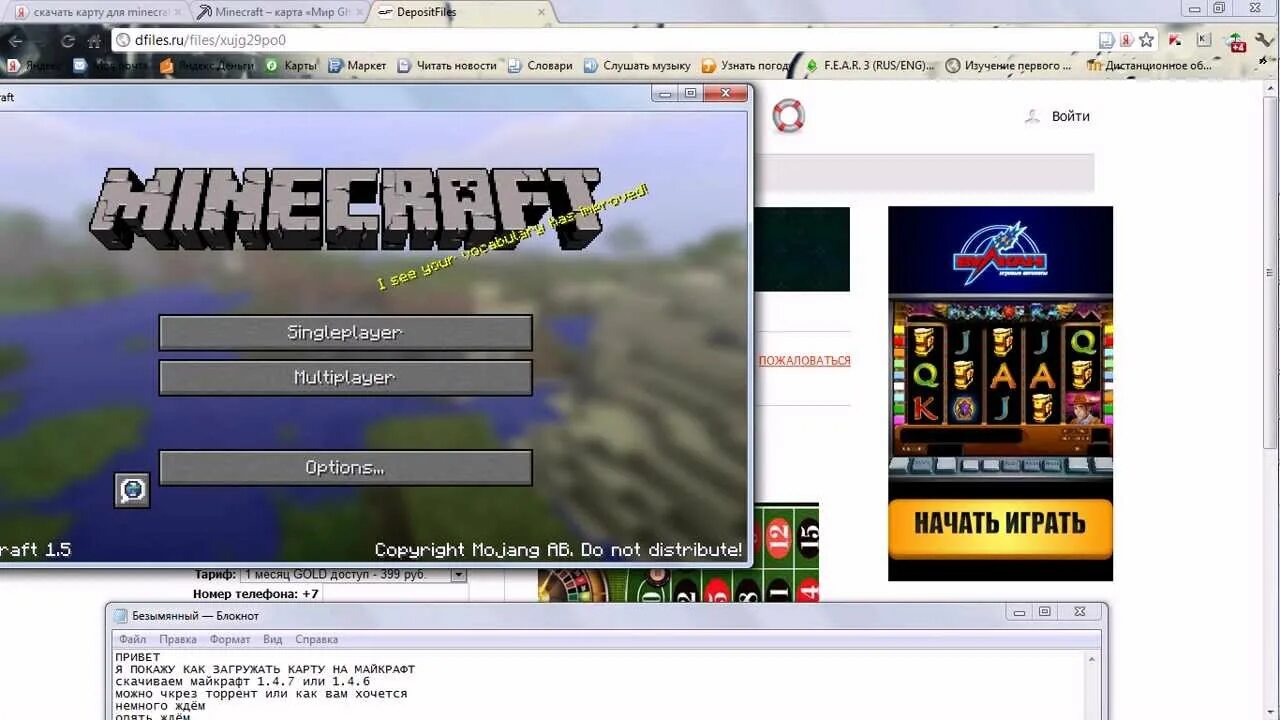The image size is (1280, 720).
Task: Click the Войти login link
Action: pyautogui.click(x=1070, y=116)
